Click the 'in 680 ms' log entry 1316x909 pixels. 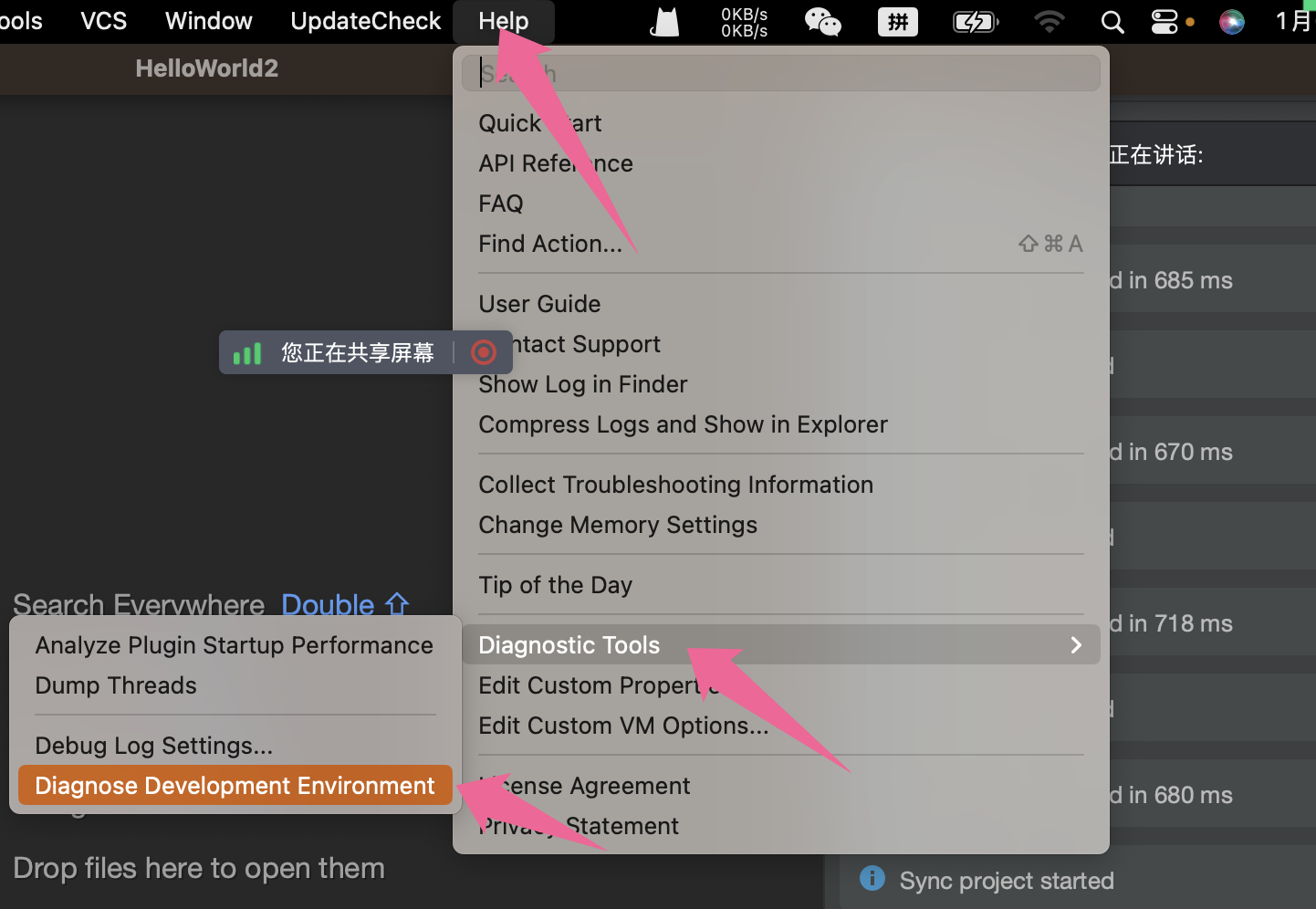tap(1171, 795)
